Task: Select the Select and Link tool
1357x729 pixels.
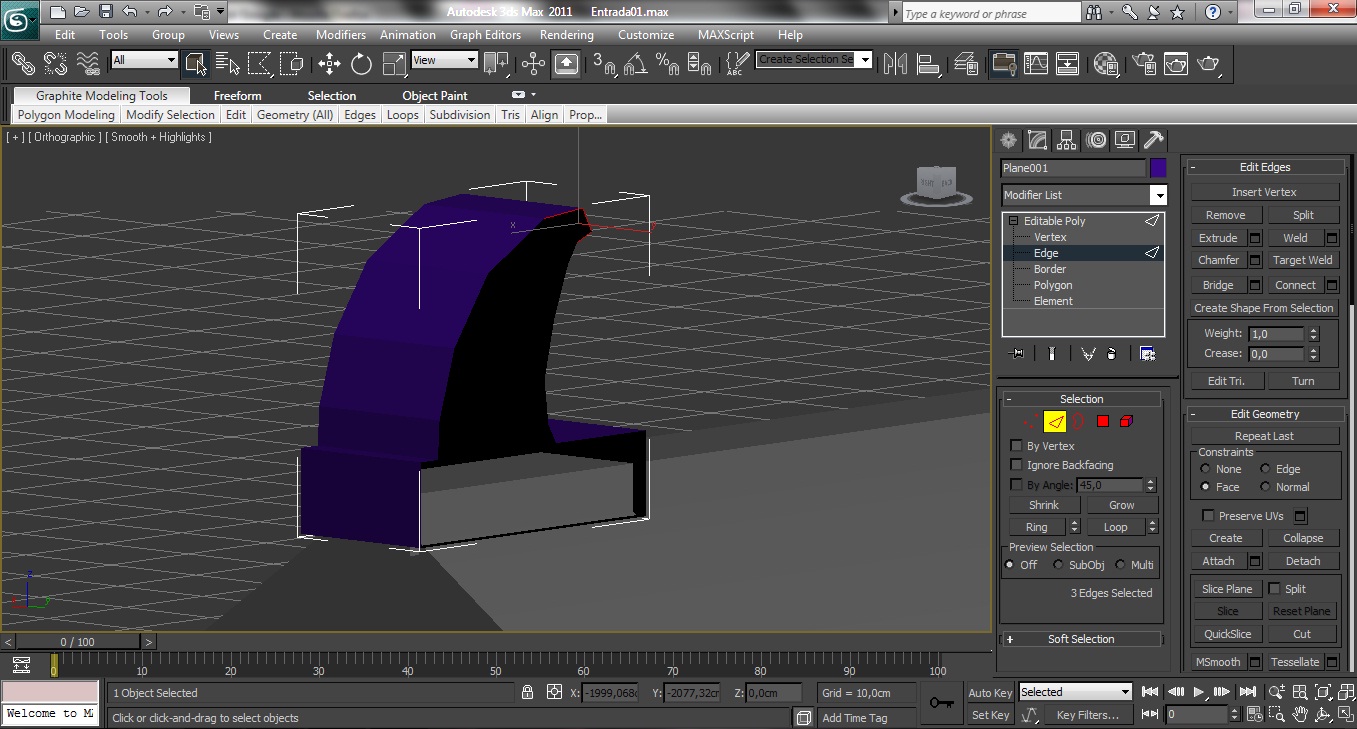Action: (22, 64)
